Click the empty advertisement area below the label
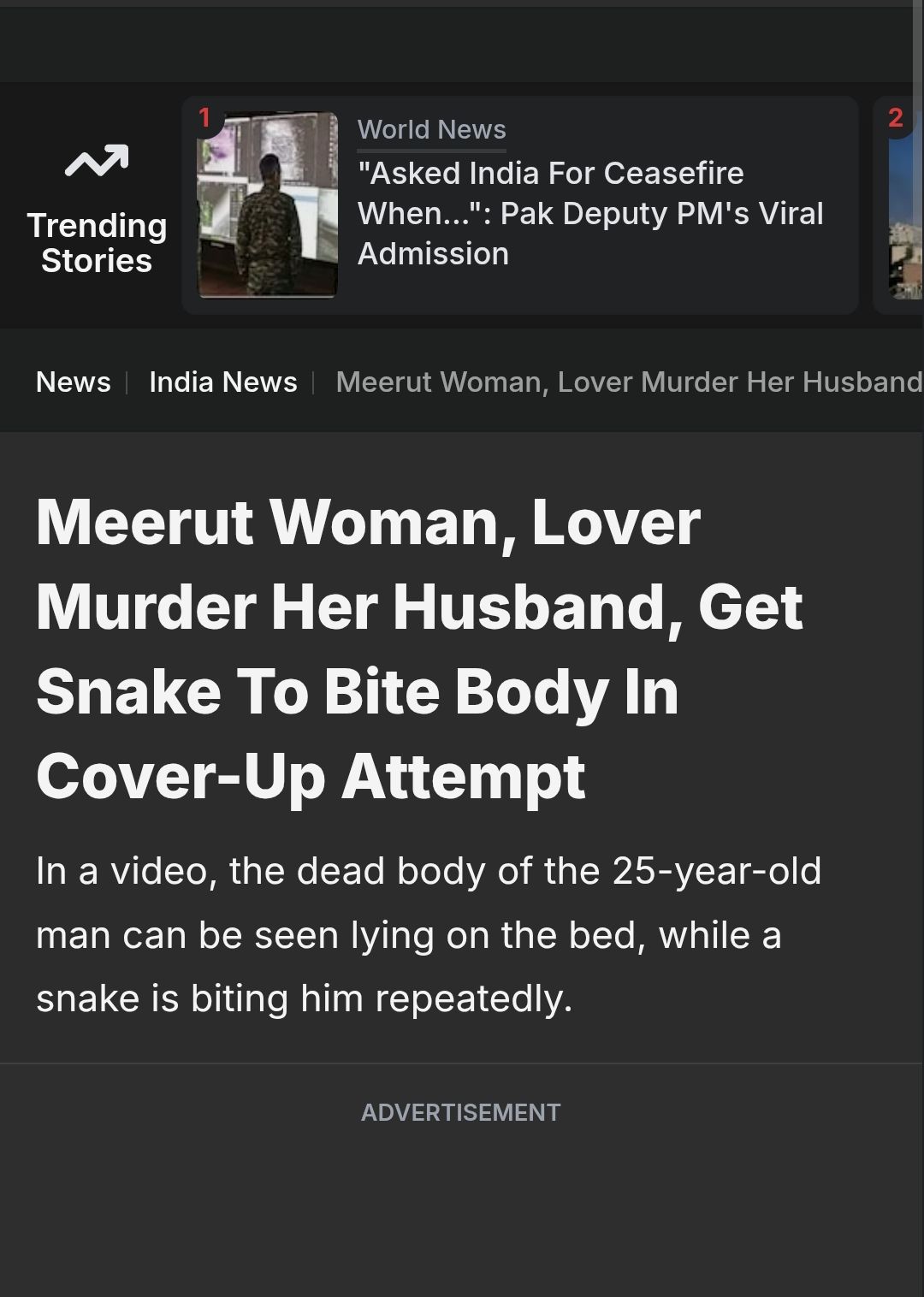The image size is (924, 1297). point(461,1215)
